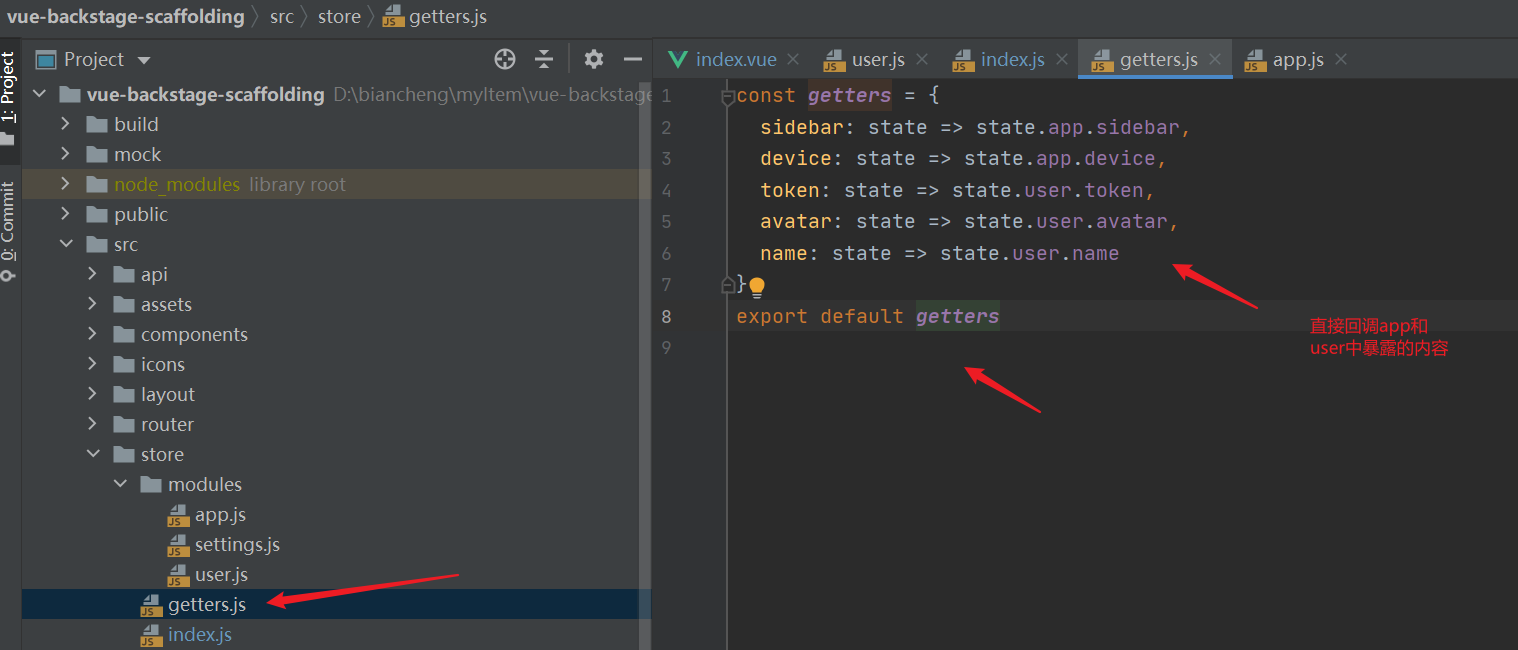Expand the mock folder
The height and width of the screenshot is (650, 1518).
tap(66, 154)
